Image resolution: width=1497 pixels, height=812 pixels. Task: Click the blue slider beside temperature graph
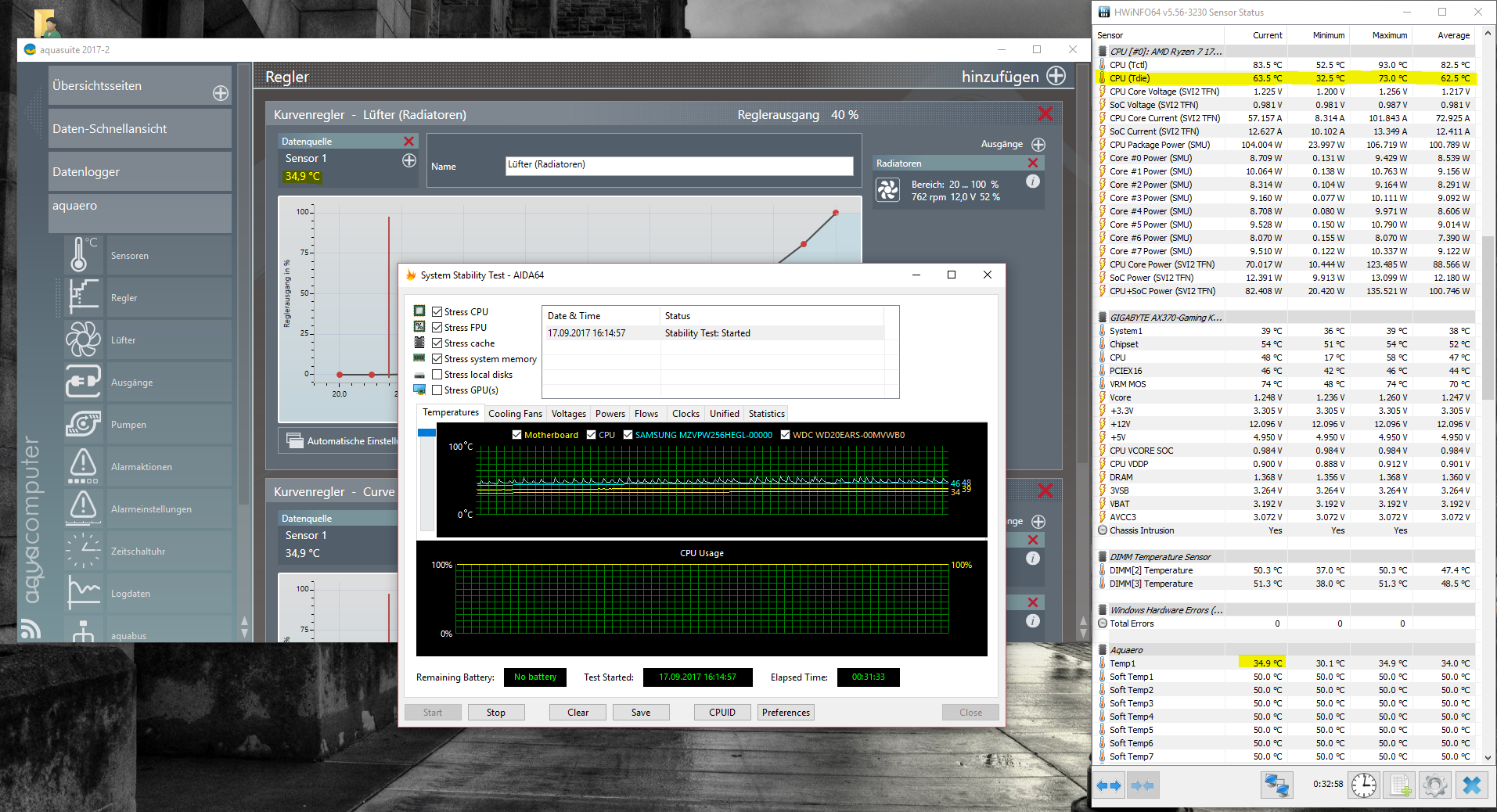[426, 433]
